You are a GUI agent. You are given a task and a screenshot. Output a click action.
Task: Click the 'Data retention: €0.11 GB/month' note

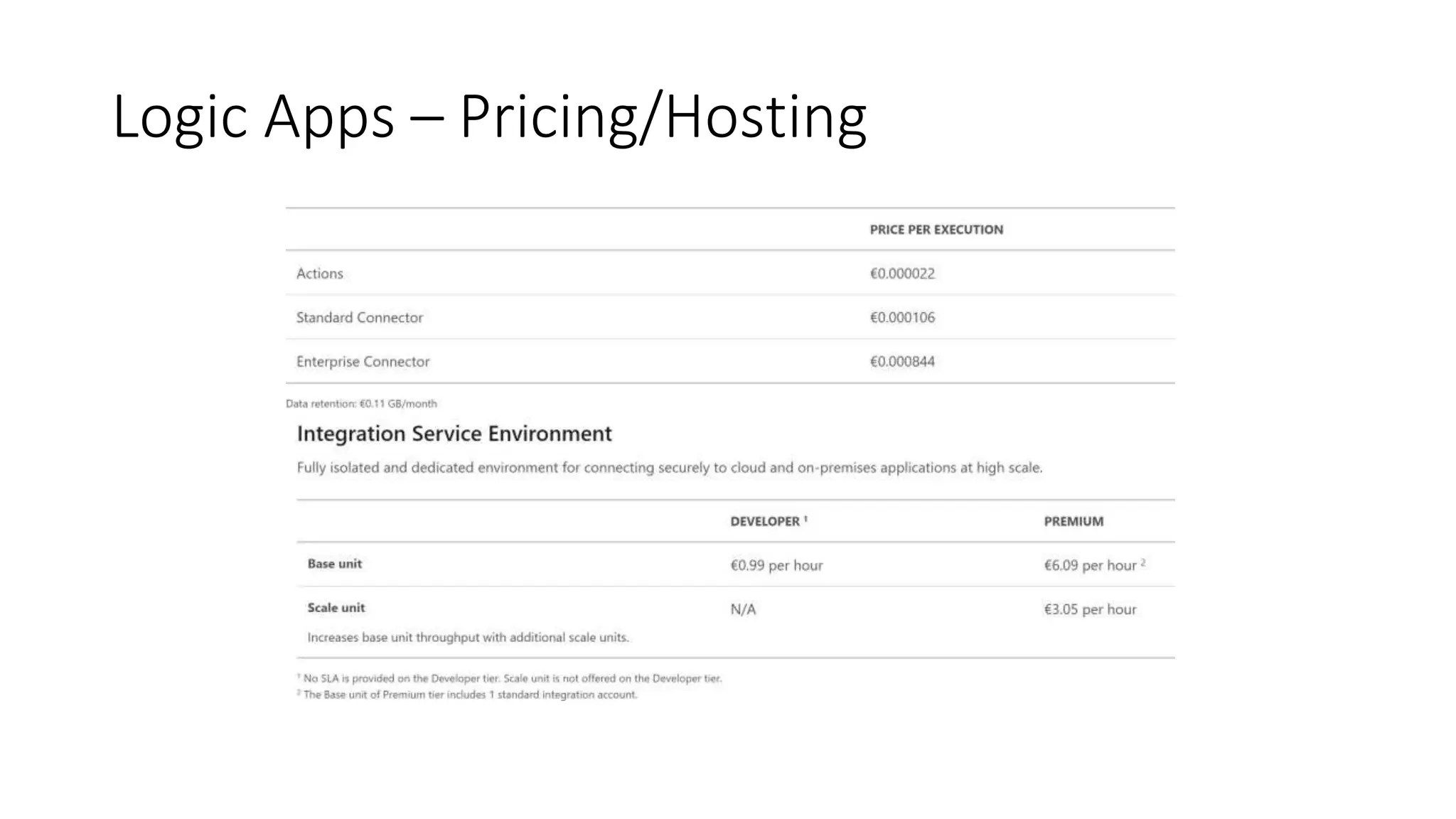point(361,404)
